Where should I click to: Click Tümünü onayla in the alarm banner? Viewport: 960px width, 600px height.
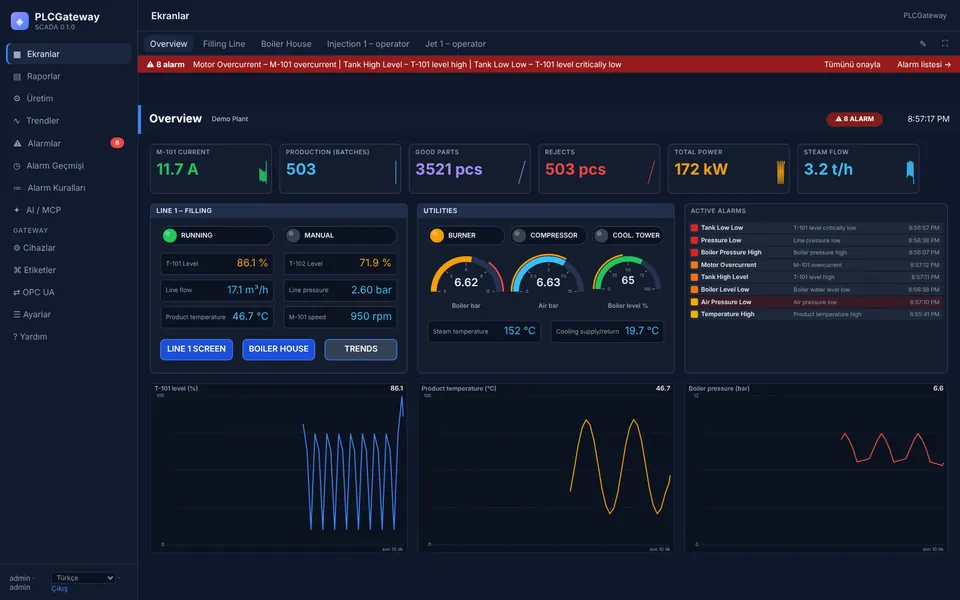(x=852, y=64)
